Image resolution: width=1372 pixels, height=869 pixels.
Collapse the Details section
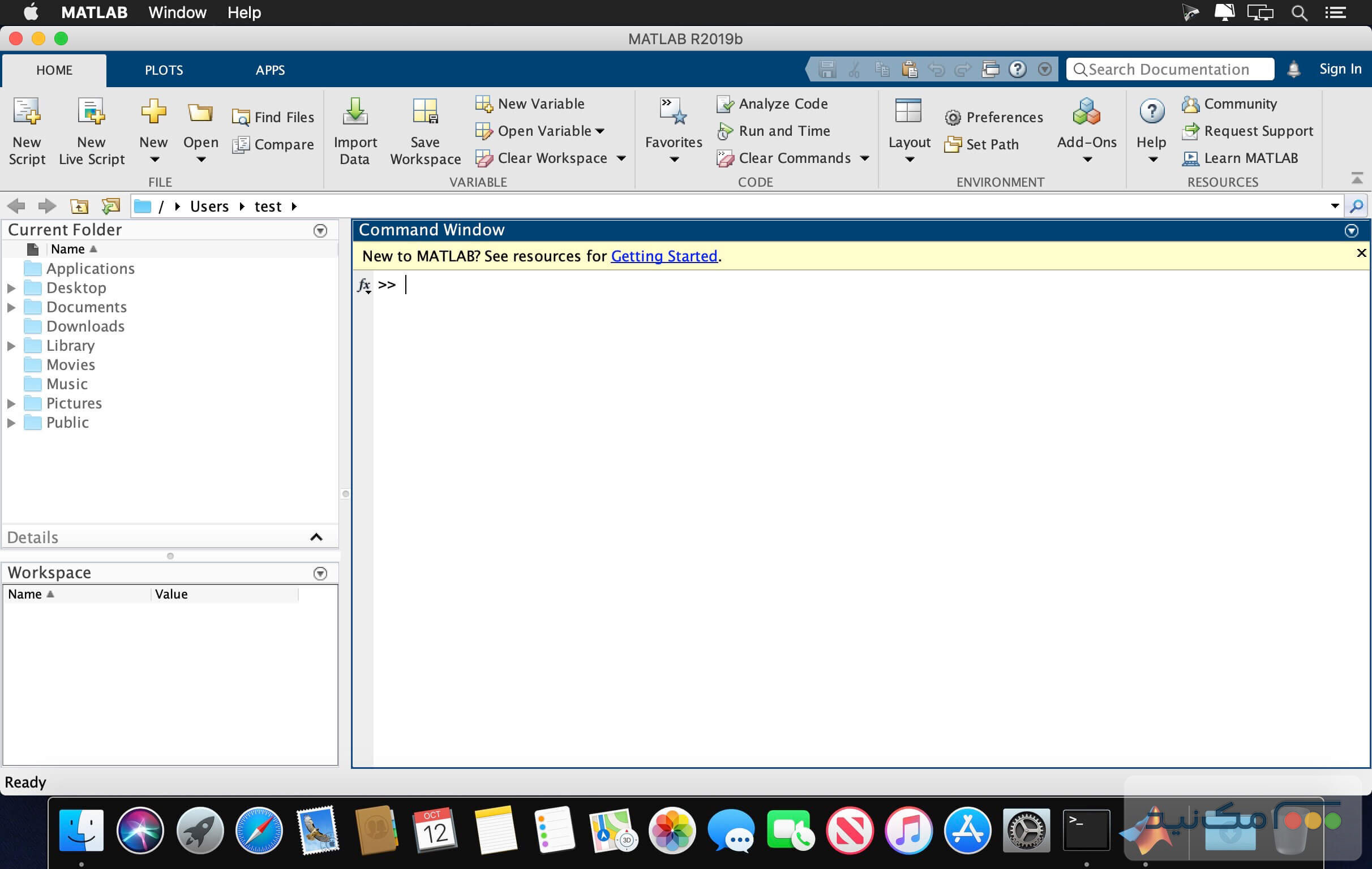tap(316, 536)
